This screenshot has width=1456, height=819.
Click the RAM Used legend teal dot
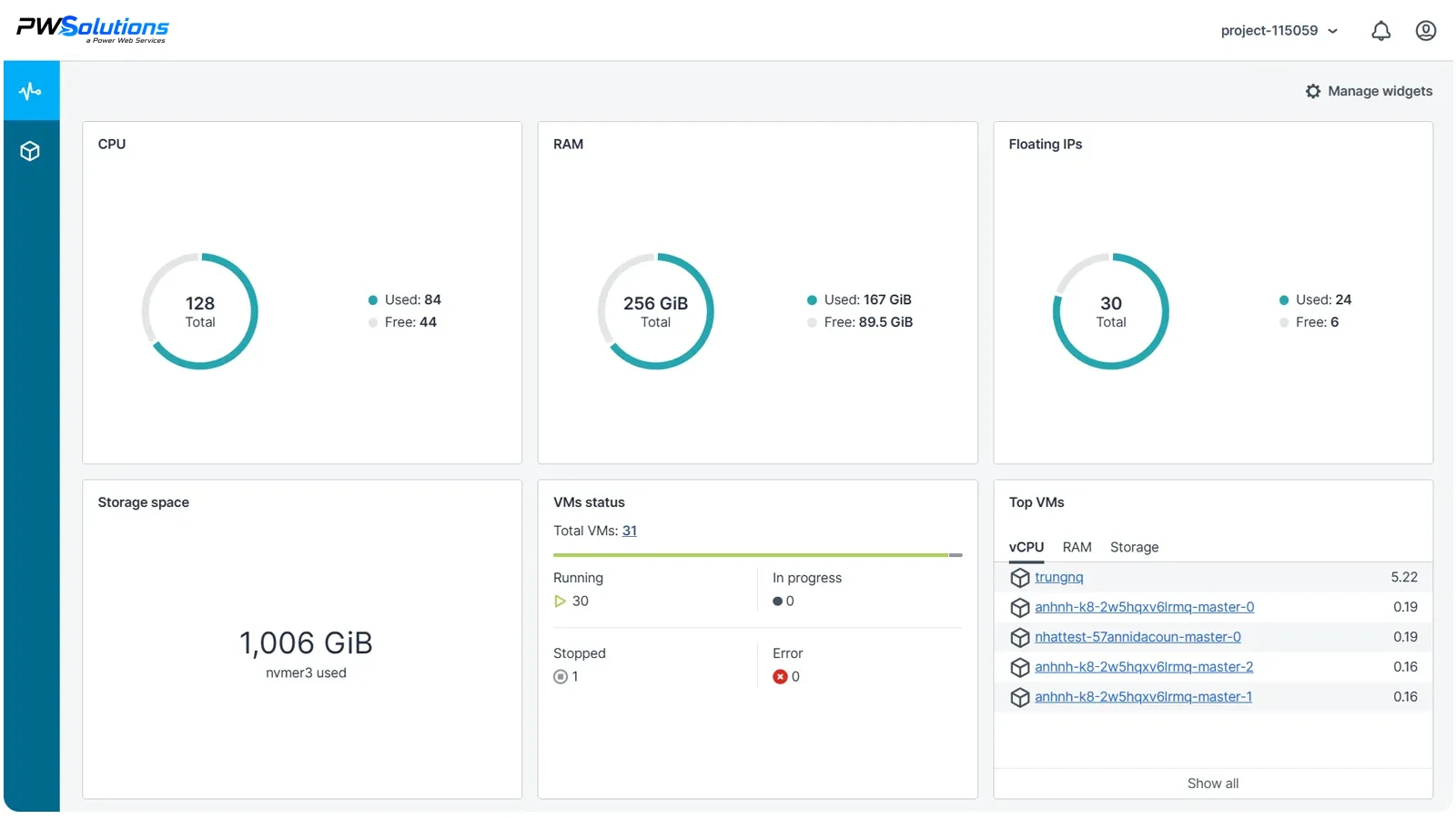[812, 300]
